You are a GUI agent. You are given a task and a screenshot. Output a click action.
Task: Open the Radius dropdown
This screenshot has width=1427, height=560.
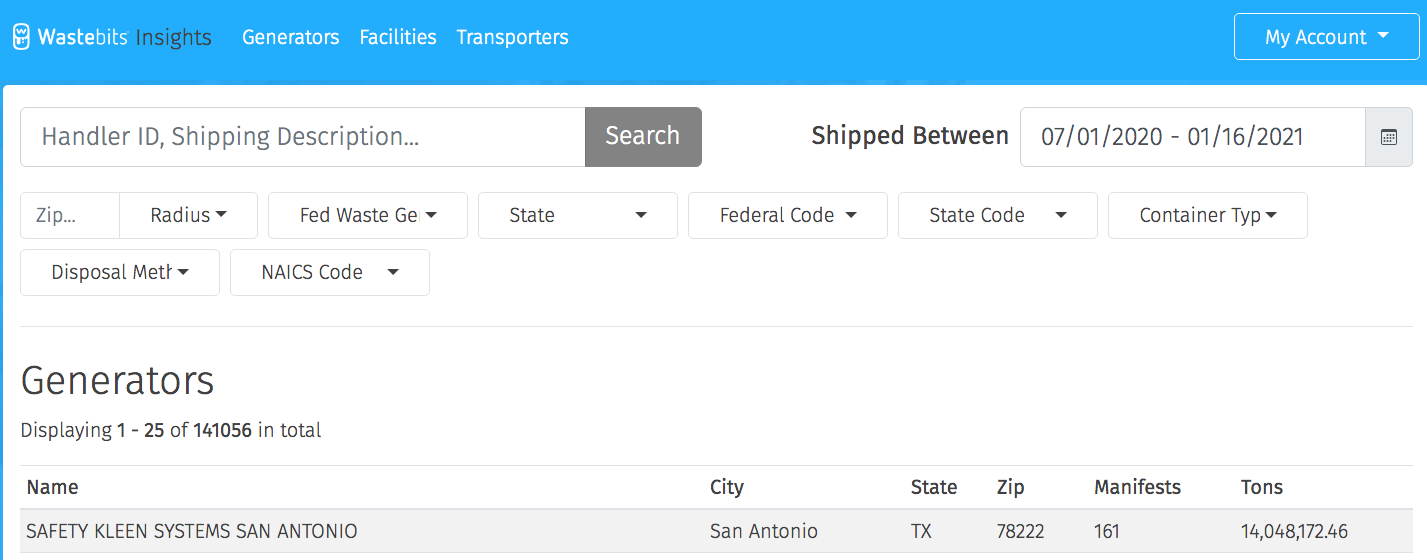click(x=189, y=215)
